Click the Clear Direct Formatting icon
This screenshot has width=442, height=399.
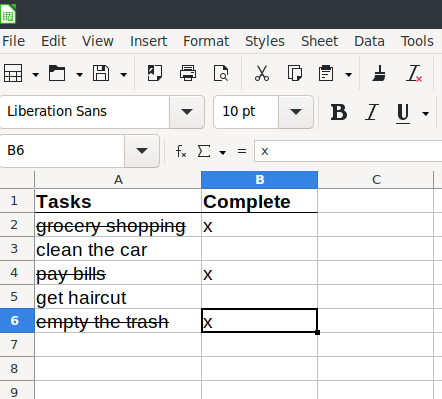click(414, 73)
